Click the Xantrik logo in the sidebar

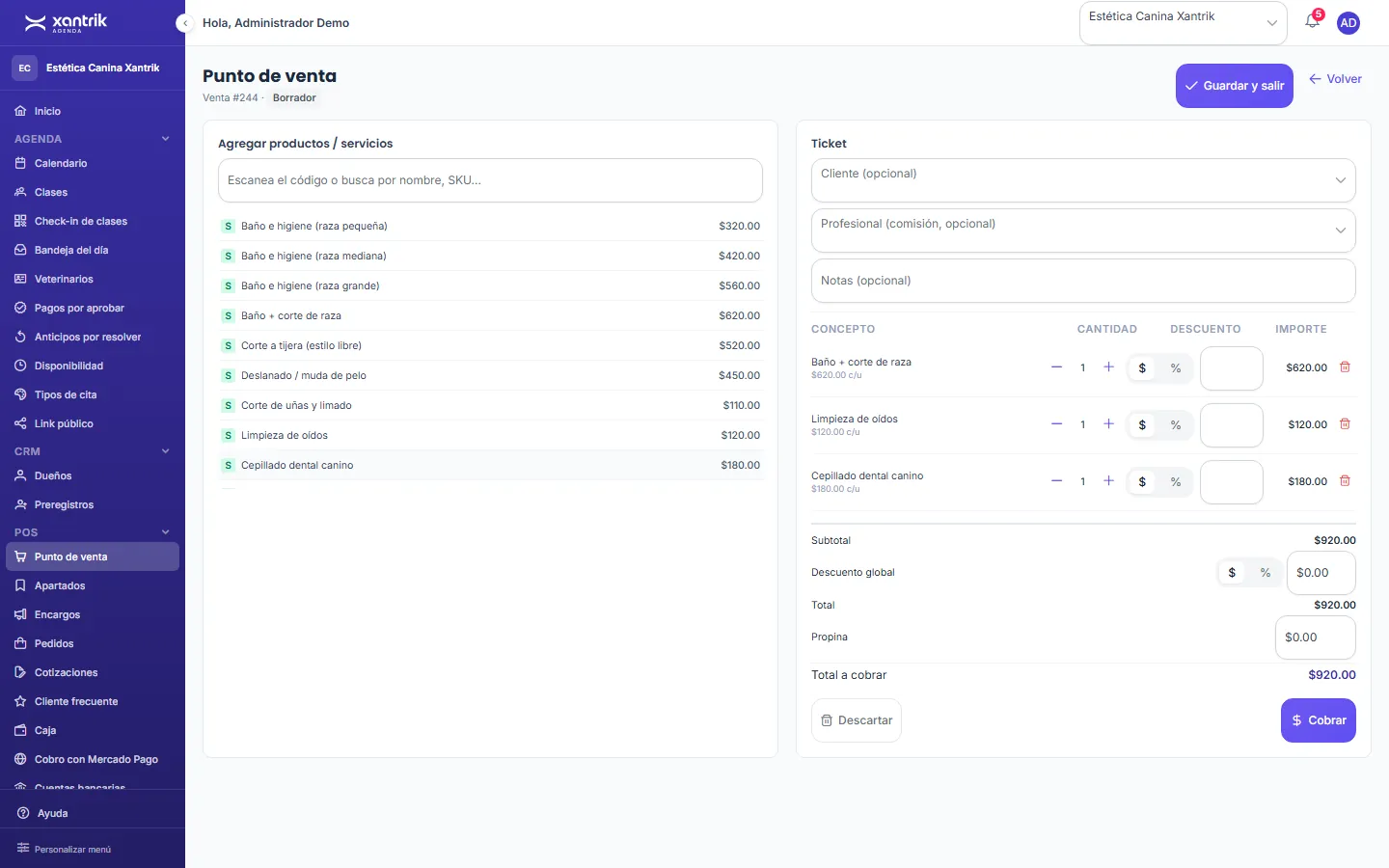coord(66,23)
